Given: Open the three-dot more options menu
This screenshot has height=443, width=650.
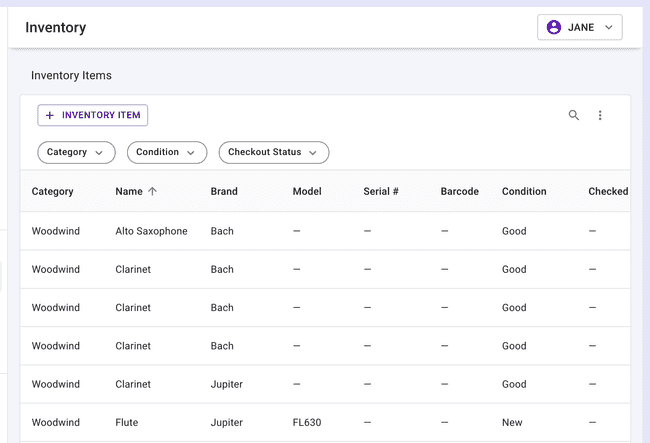Looking at the screenshot, I should 600,115.
